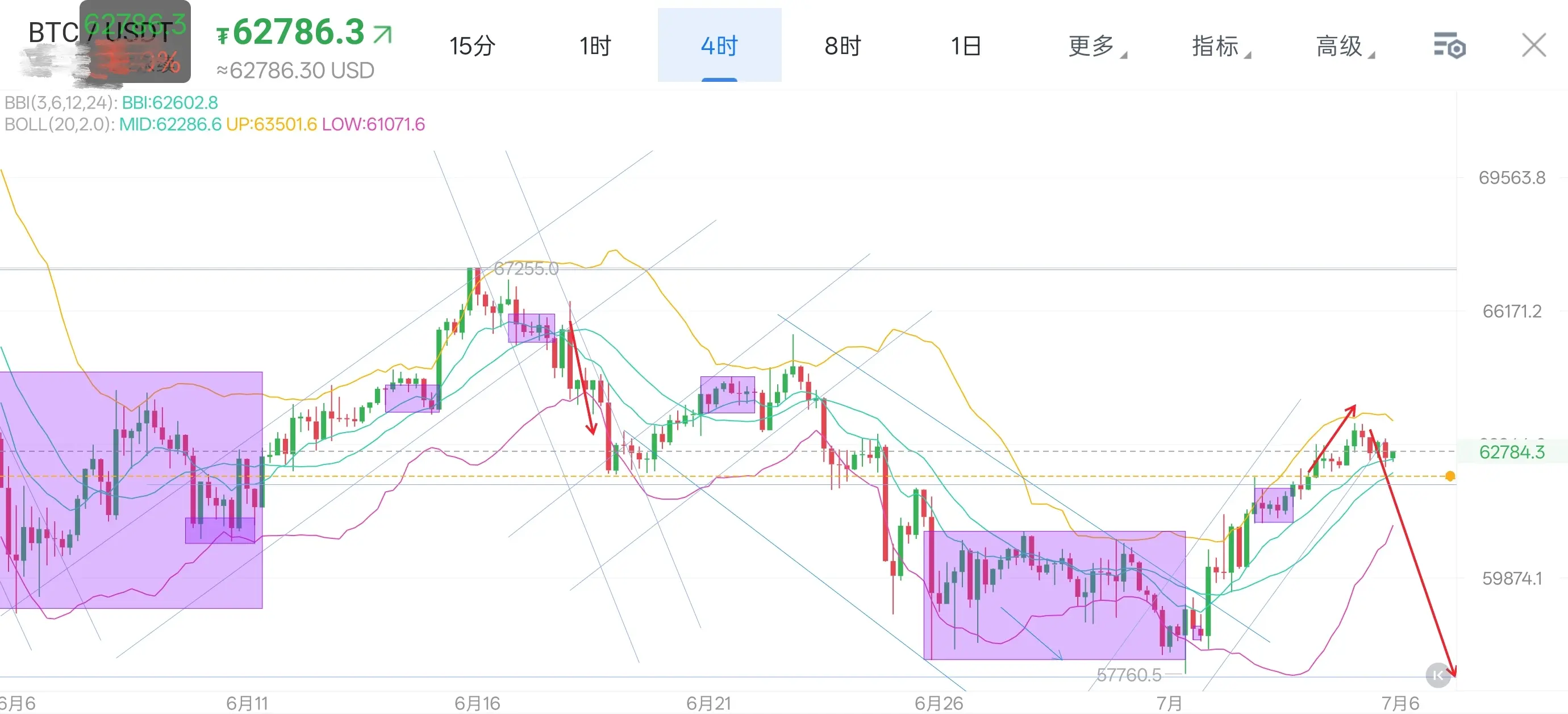Switch to 8时 timeframe
This screenshot has height=714, width=1568.
click(x=843, y=45)
